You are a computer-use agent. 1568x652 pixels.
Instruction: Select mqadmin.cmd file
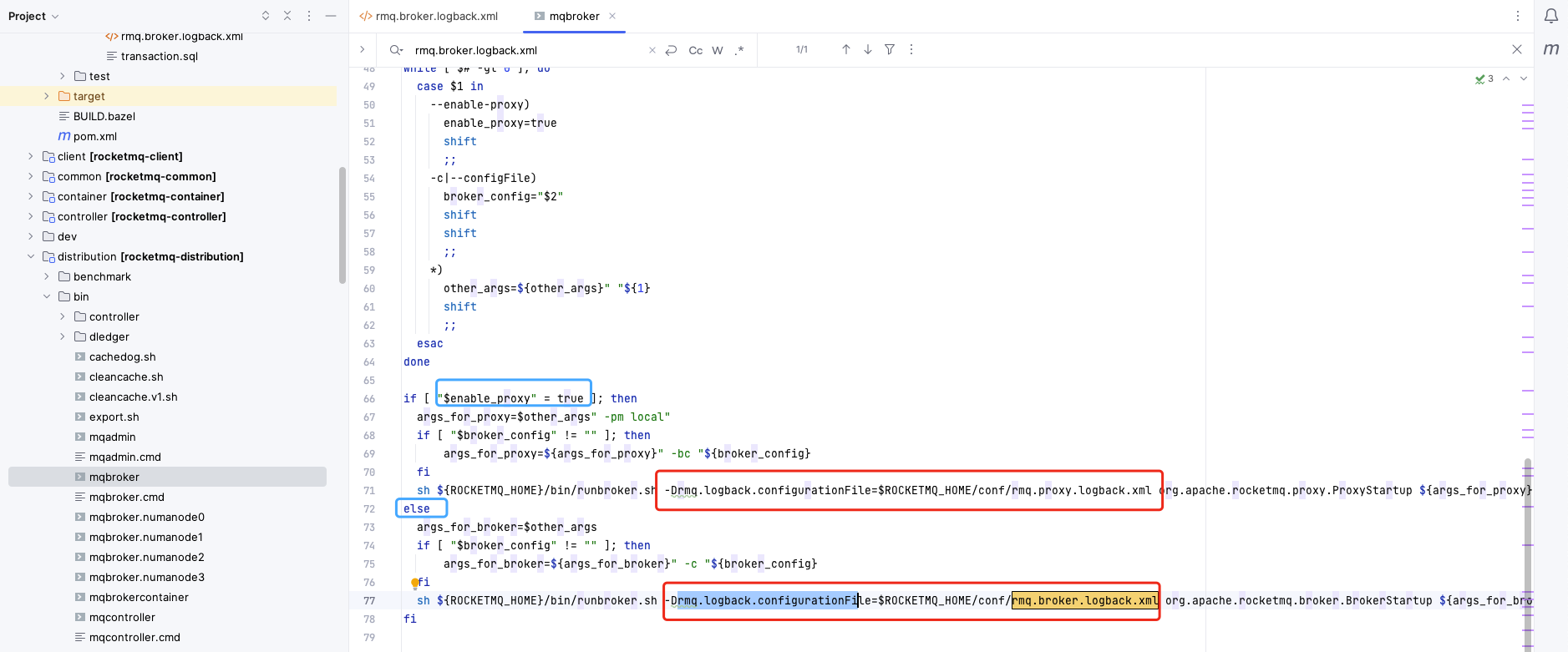point(125,457)
